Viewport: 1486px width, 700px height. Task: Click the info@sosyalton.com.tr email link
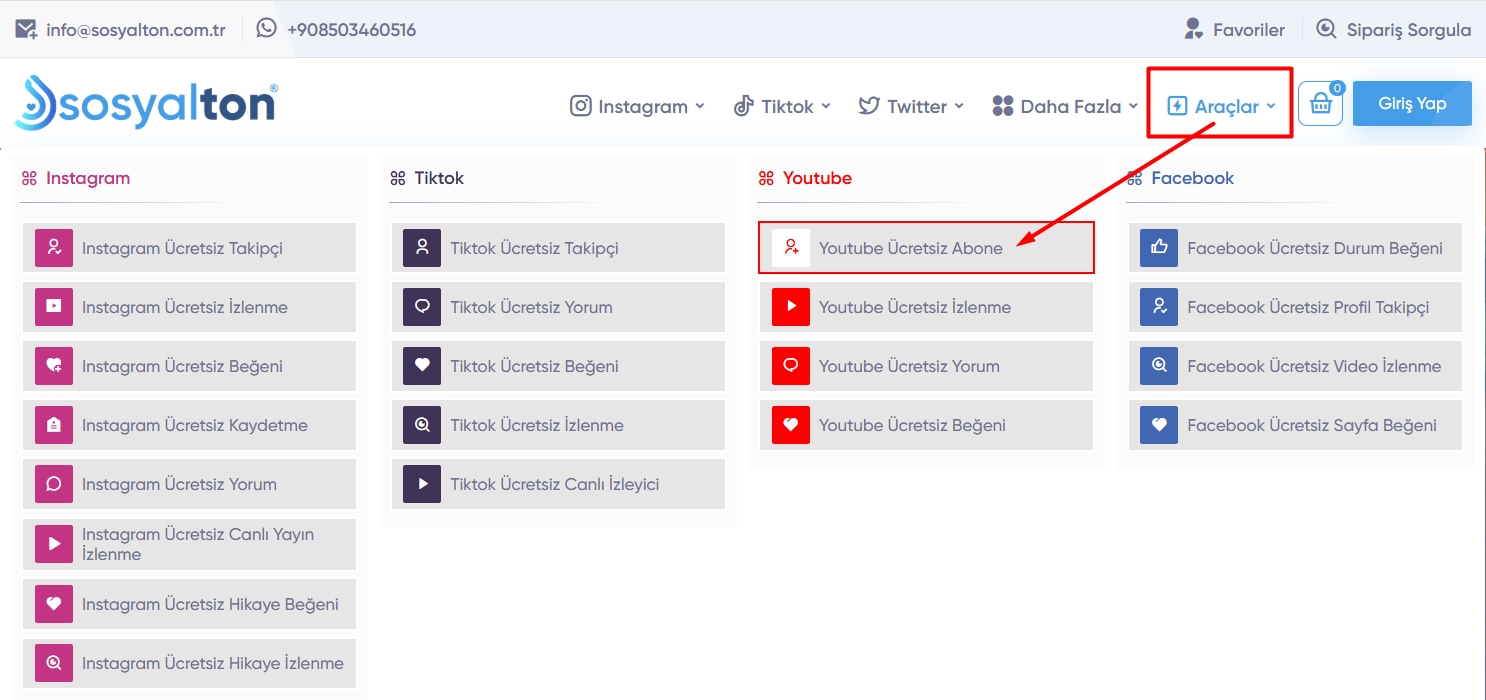[136, 30]
